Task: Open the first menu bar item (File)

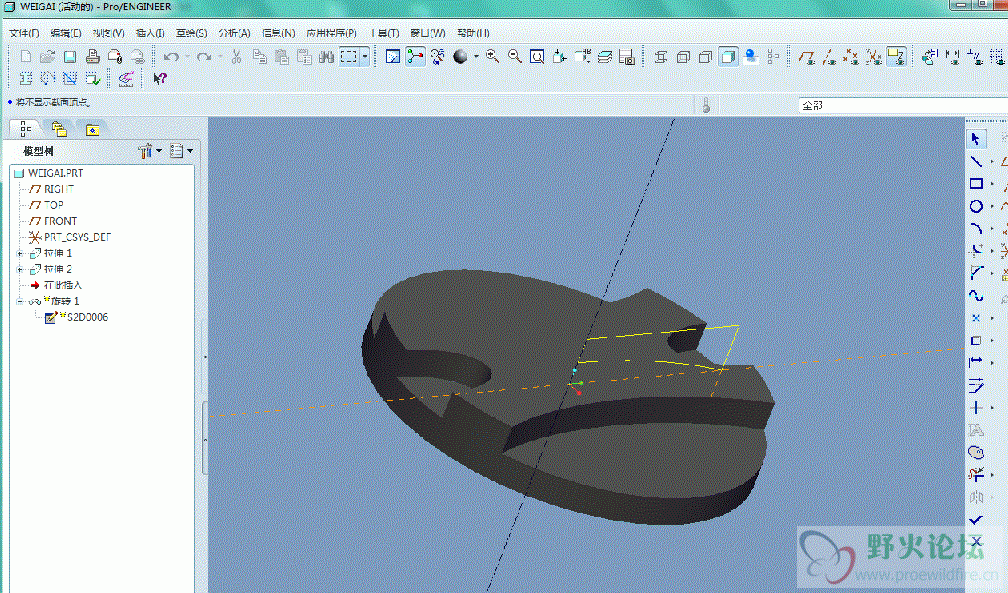Action: (24, 33)
